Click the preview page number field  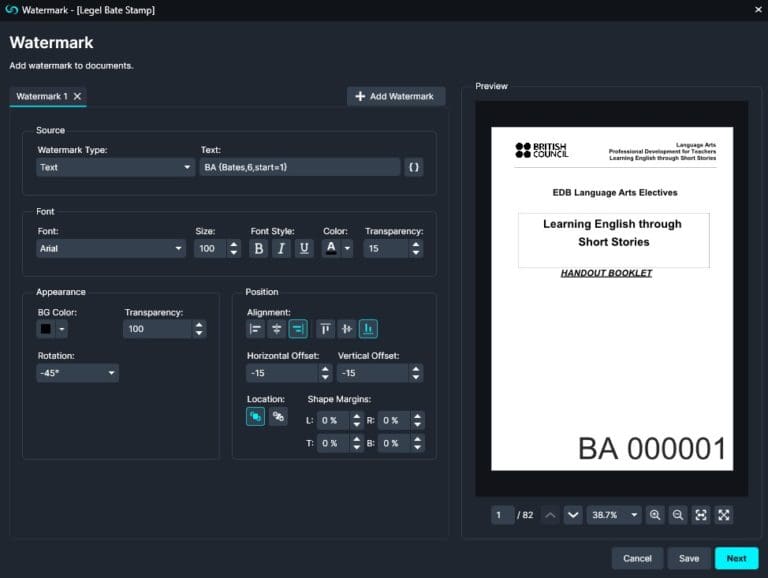pos(503,515)
